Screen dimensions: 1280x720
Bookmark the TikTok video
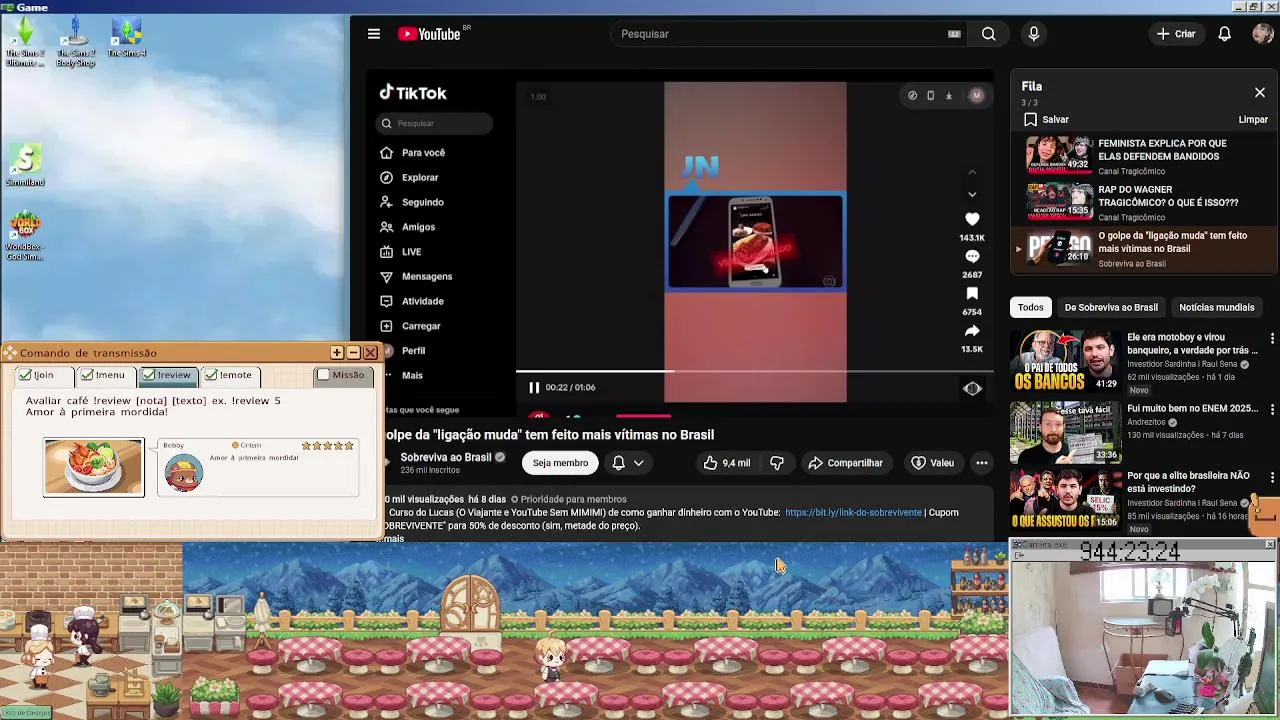[x=972, y=293]
